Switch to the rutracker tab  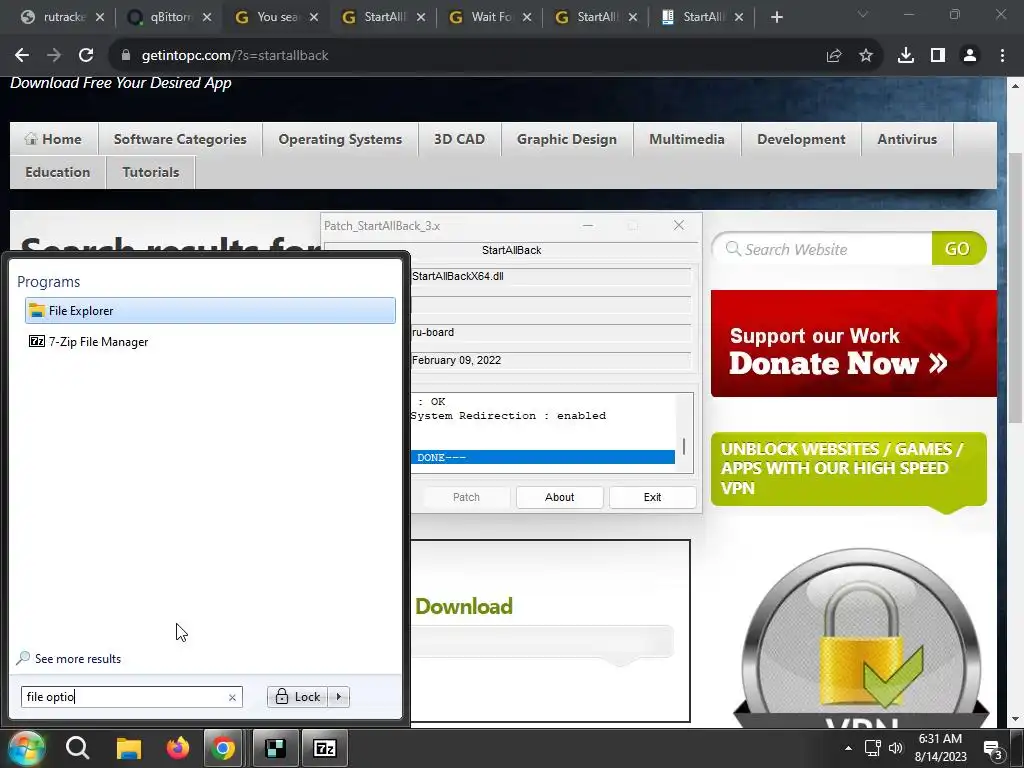tap(56, 17)
